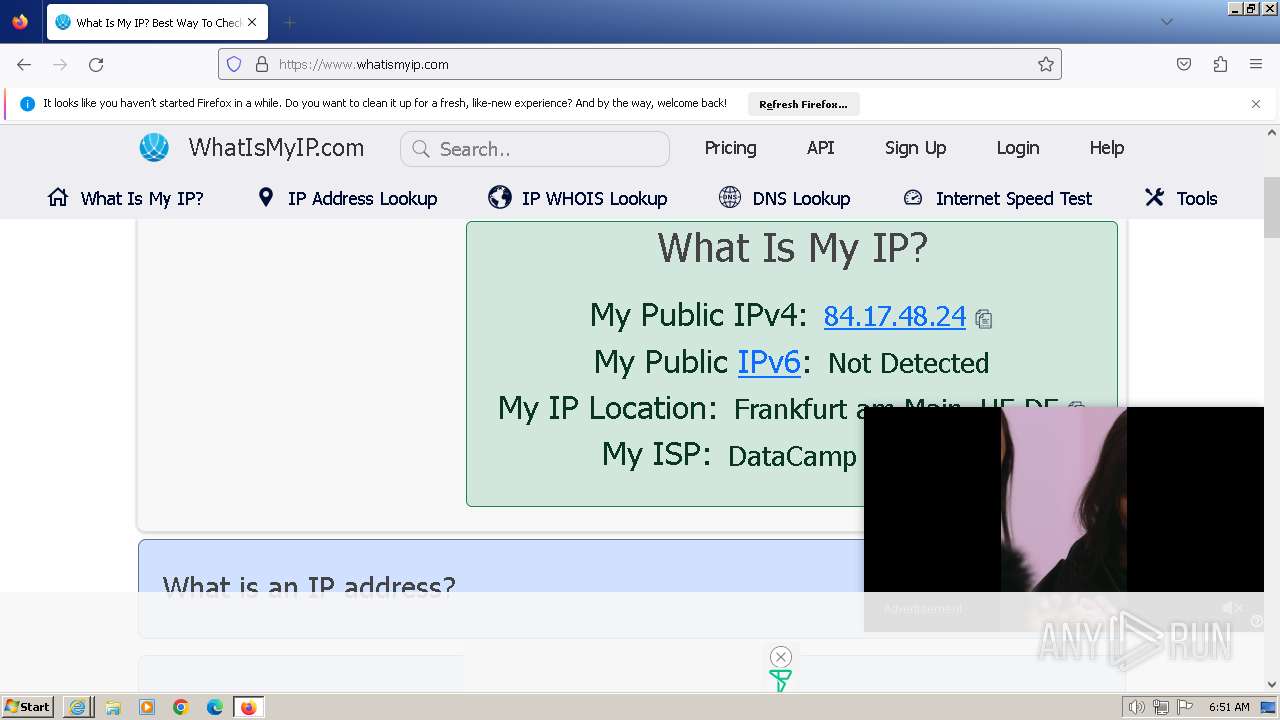Switch to Firefox taskbar button

[248, 707]
